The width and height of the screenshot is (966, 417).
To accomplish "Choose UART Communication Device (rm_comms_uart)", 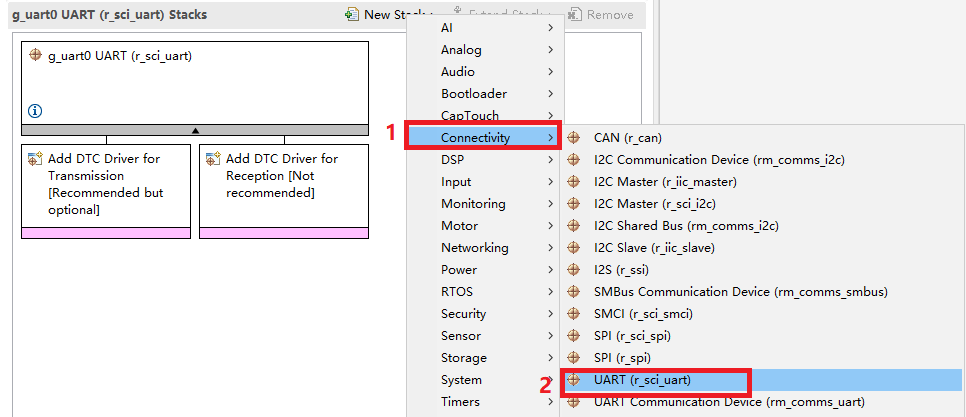I will tap(762, 402).
